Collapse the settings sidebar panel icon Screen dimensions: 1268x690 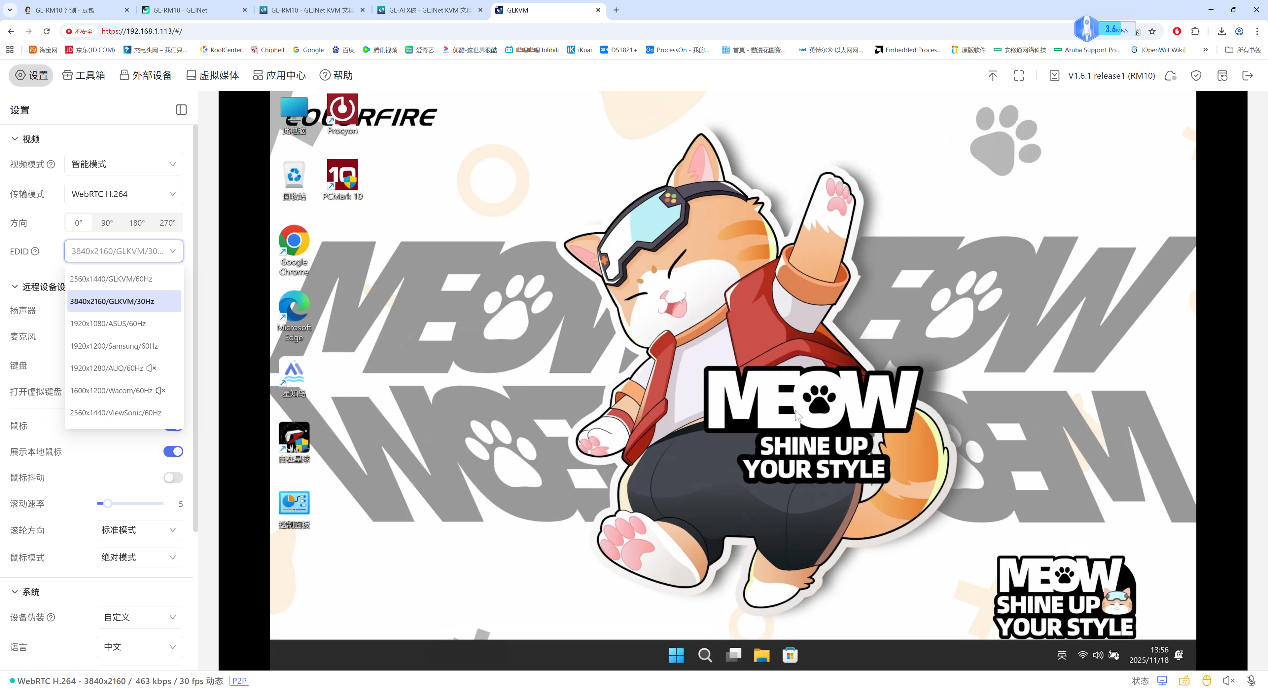[x=181, y=110]
